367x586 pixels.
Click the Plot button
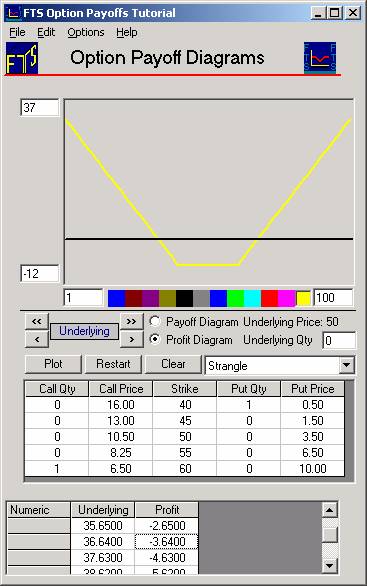click(x=53, y=364)
